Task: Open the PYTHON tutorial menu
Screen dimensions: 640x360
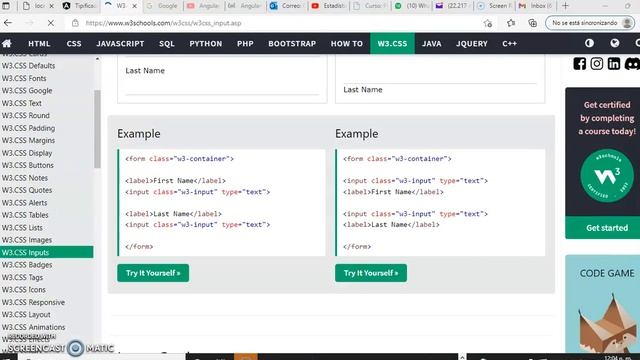Action: (206, 43)
